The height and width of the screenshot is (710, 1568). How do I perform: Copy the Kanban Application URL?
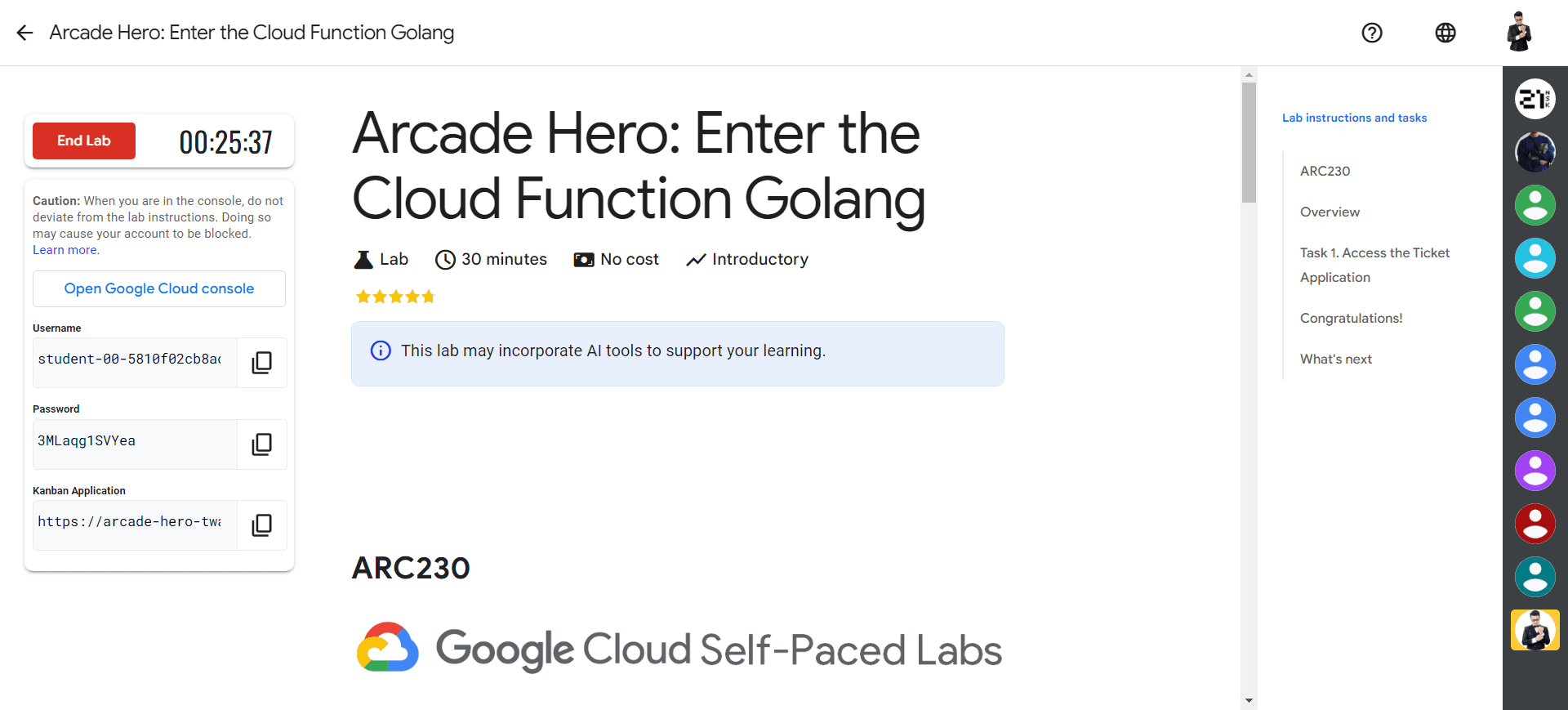[261, 525]
